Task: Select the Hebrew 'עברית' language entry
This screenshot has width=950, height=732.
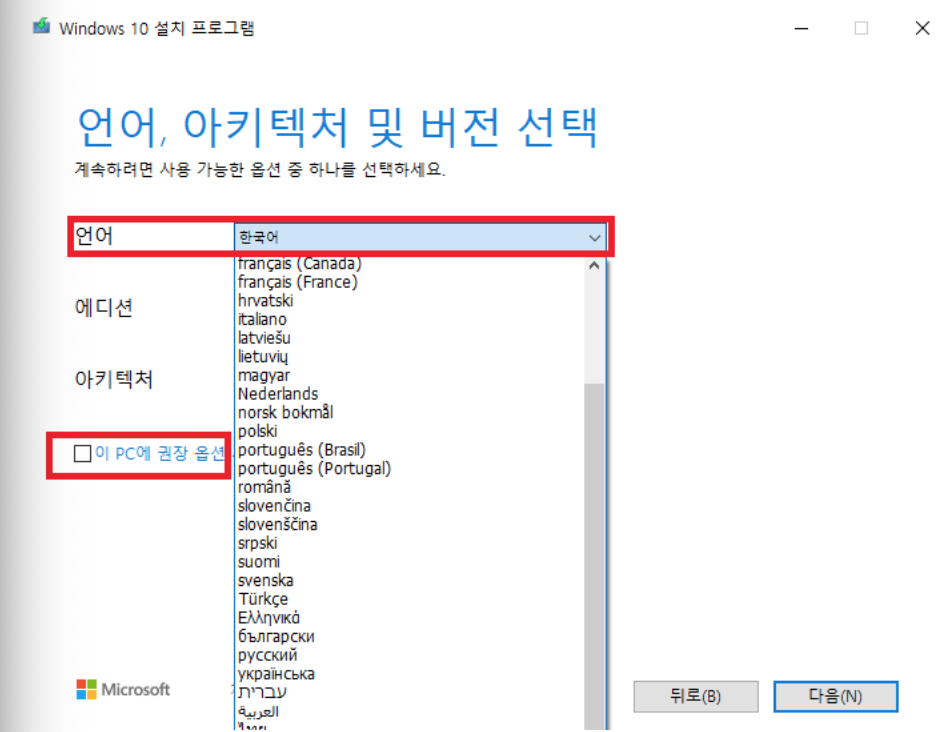Action: click(410, 693)
